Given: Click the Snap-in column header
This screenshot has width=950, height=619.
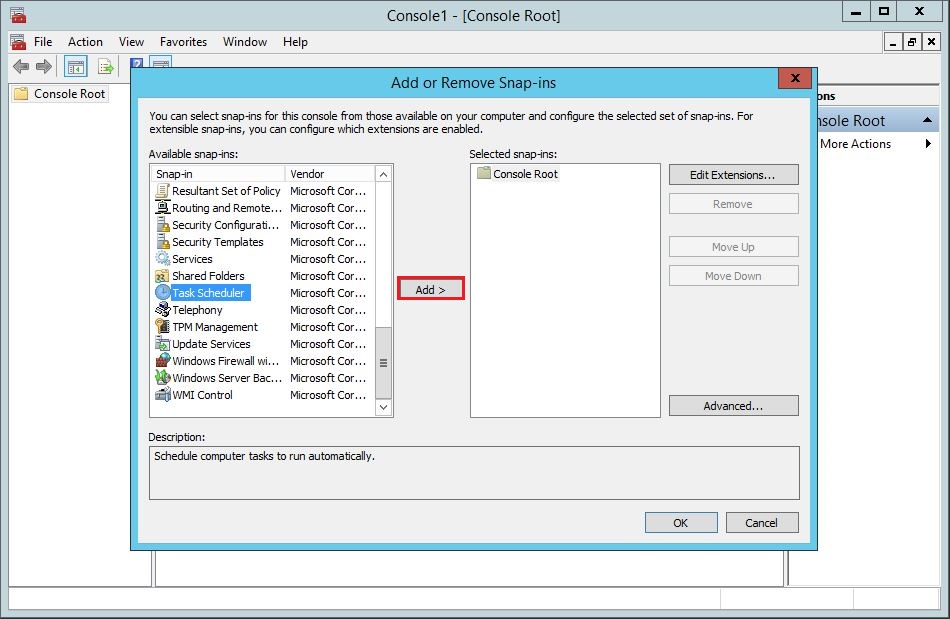Looking at the screenshot, I should [x=218, y=174].
